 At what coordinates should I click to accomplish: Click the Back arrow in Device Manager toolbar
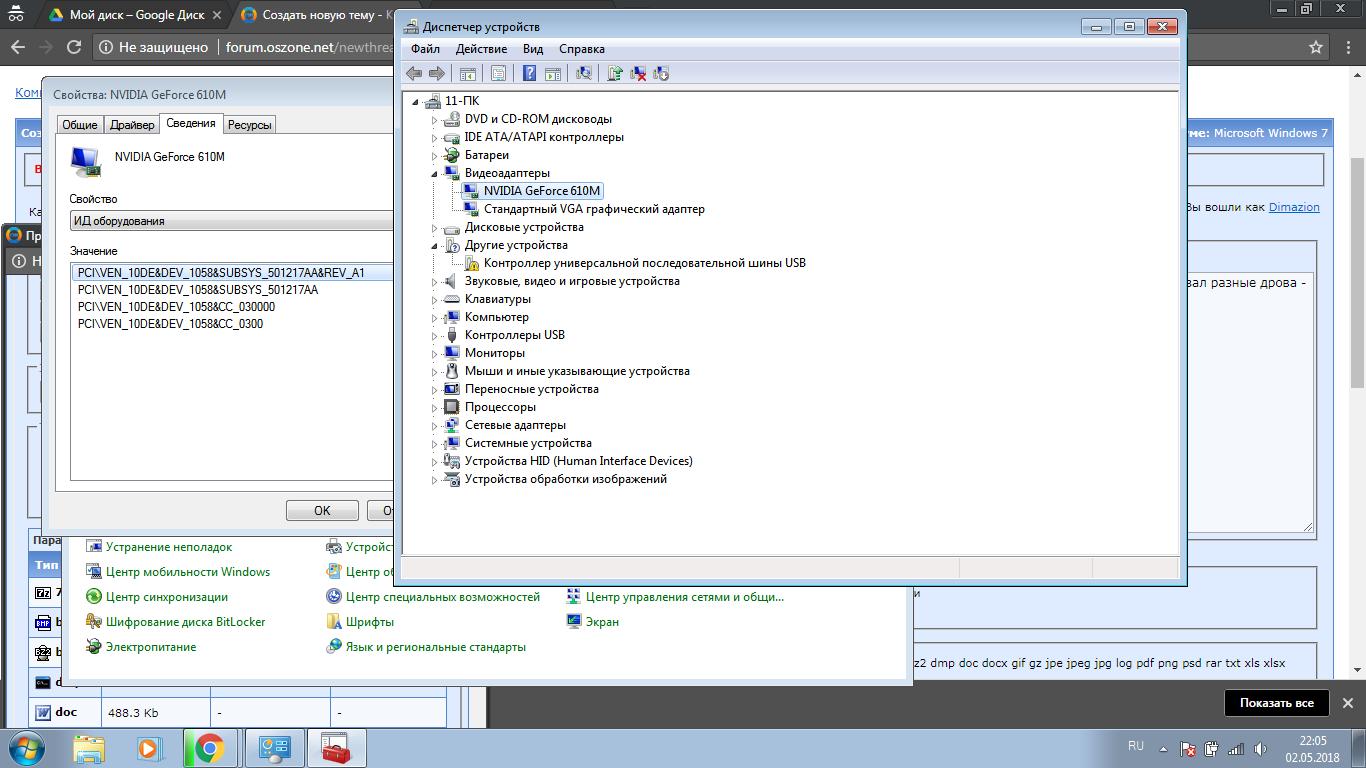pyautogui.click(x=414, y=73)
